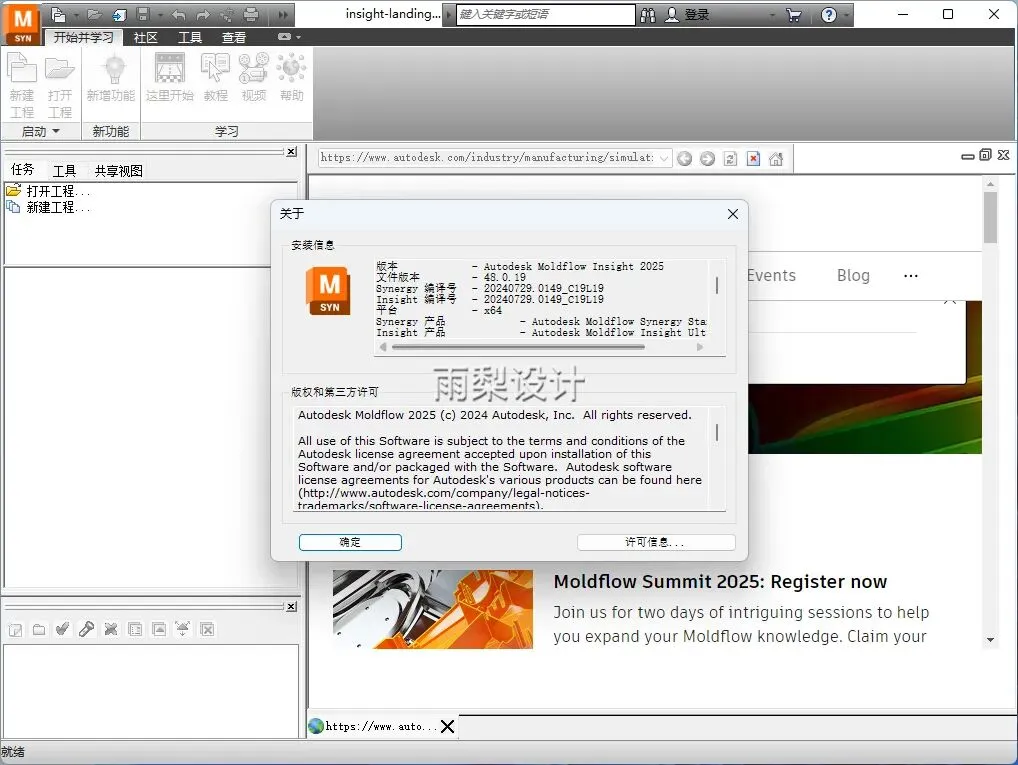Click the new layer icon in layers toolbar
This screenshot has width=1018, height=765.
click(16, 629)
